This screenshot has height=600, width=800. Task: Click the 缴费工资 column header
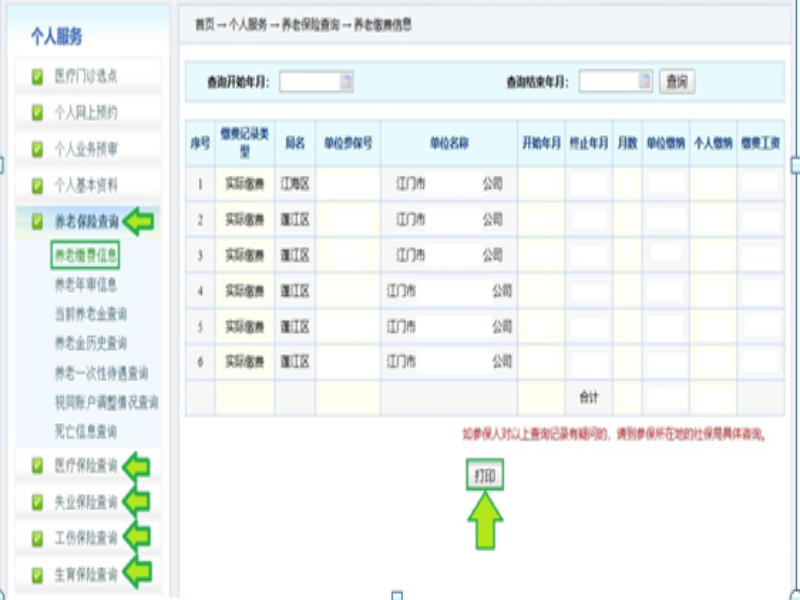761,143
